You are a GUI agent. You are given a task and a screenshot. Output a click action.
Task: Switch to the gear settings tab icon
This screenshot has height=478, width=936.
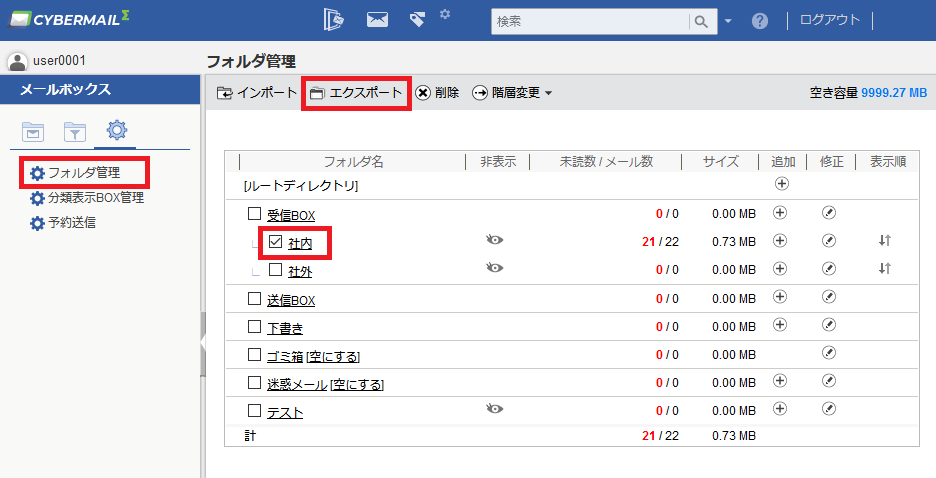coord(116,130)
